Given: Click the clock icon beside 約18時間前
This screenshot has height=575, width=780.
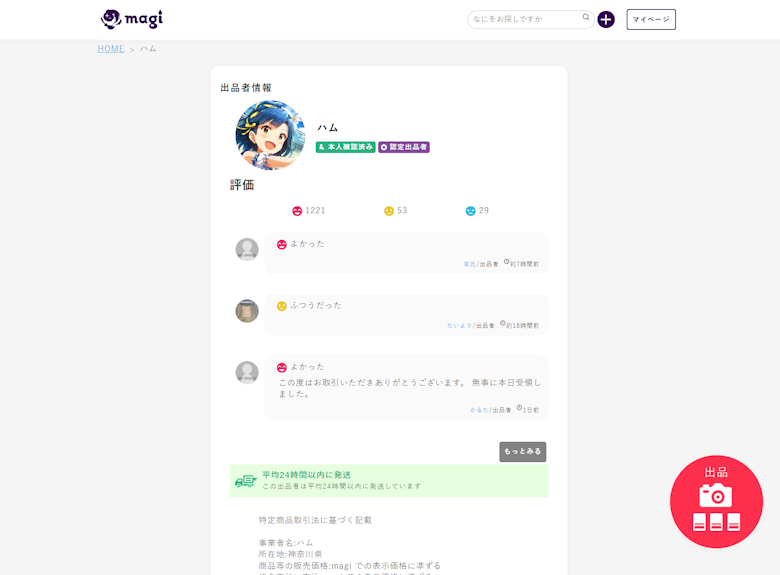Looking at the screenshot, I should pos(502,323).
